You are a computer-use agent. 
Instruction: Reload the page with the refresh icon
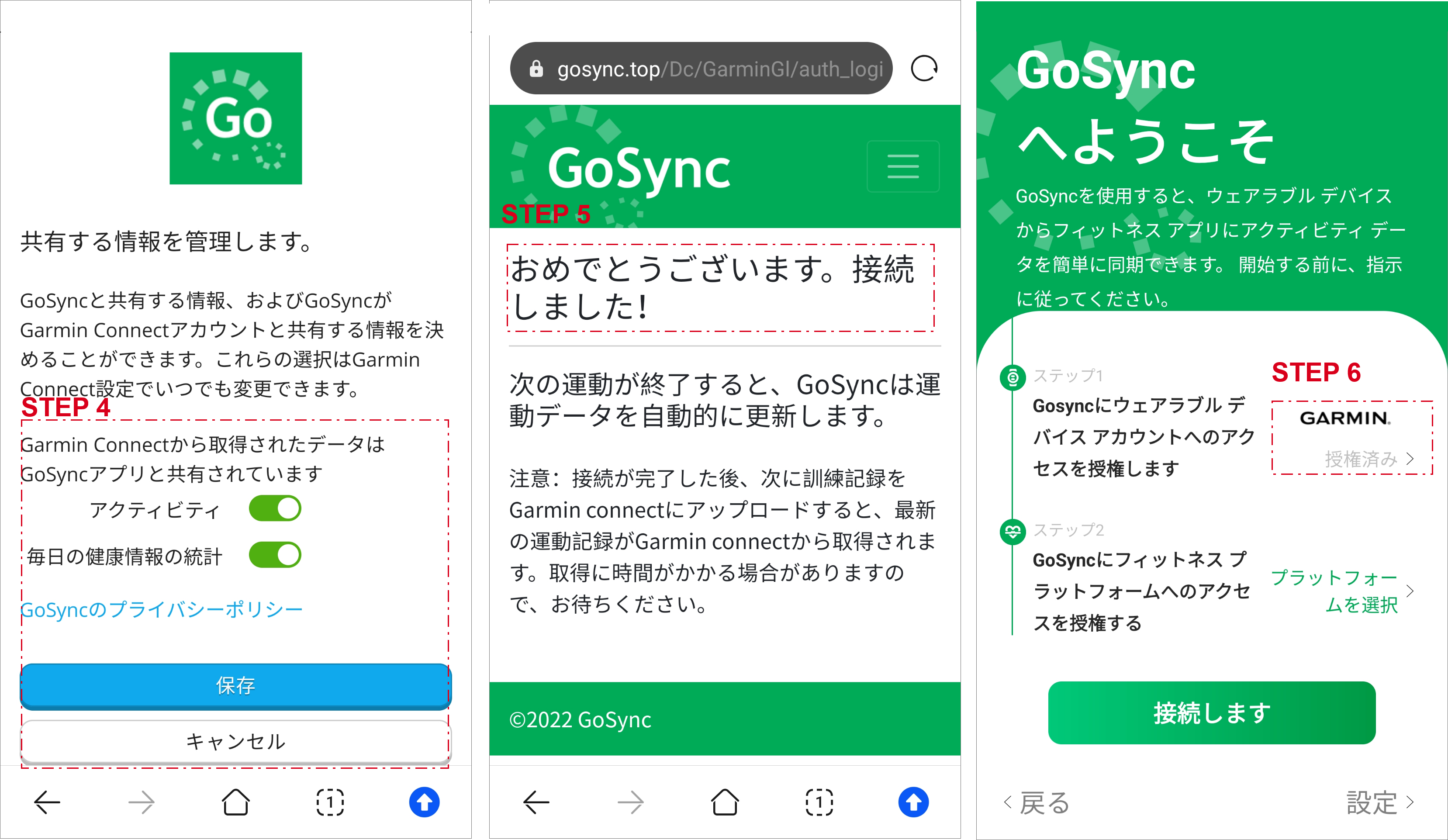(924, 69)
